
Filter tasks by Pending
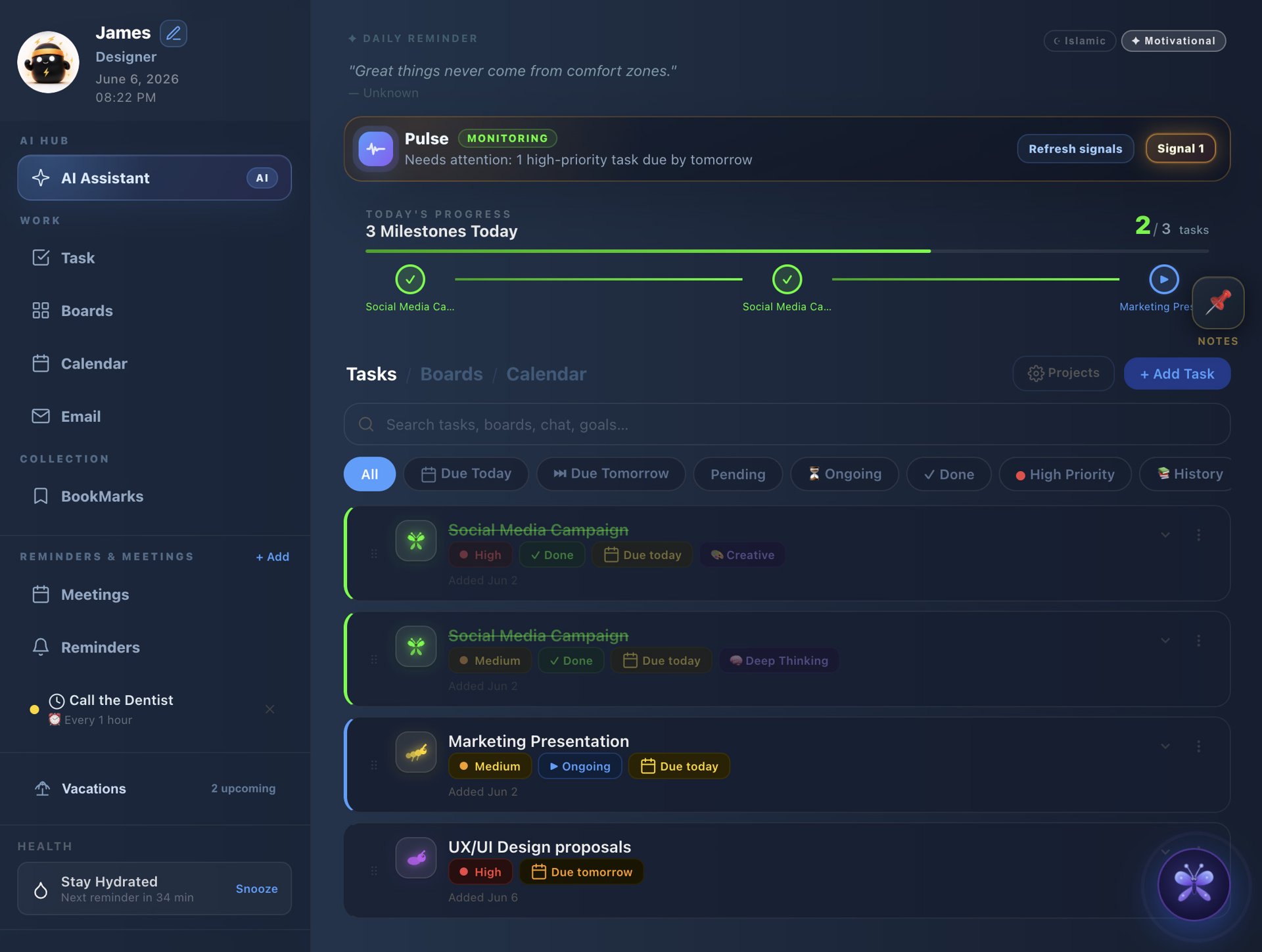[737, 474]
